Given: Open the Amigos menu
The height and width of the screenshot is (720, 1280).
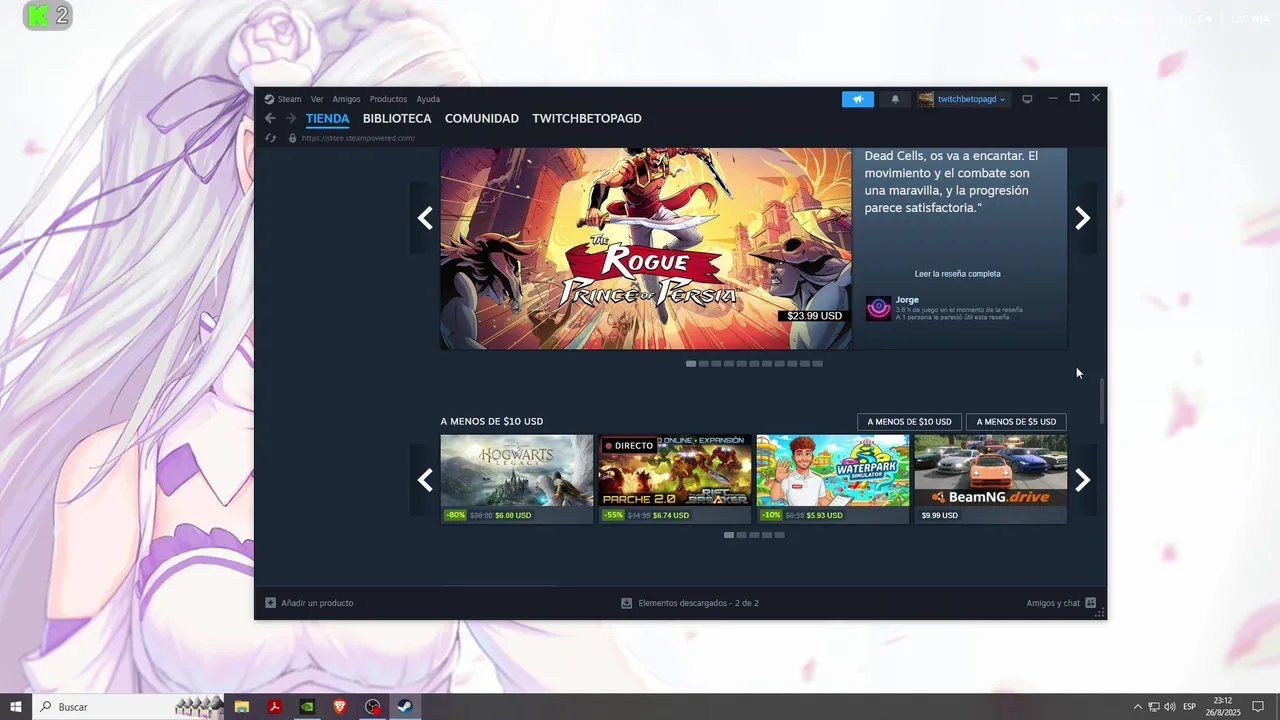Looking at the screenshot, I should point(346,99).
